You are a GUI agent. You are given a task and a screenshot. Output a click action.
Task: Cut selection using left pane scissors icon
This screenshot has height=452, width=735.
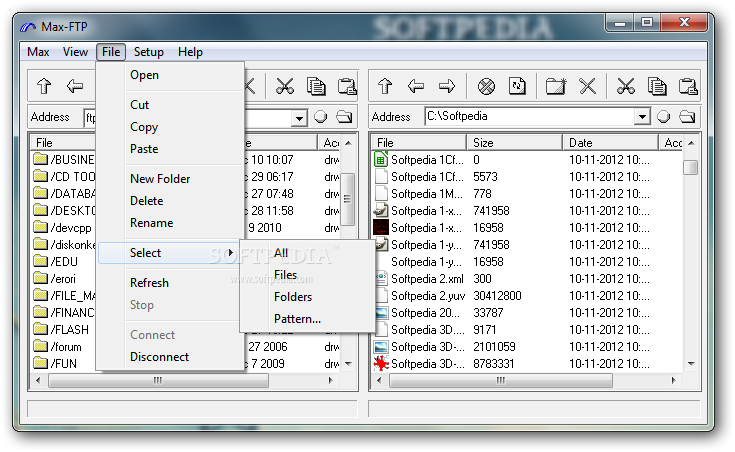[285, 86]
